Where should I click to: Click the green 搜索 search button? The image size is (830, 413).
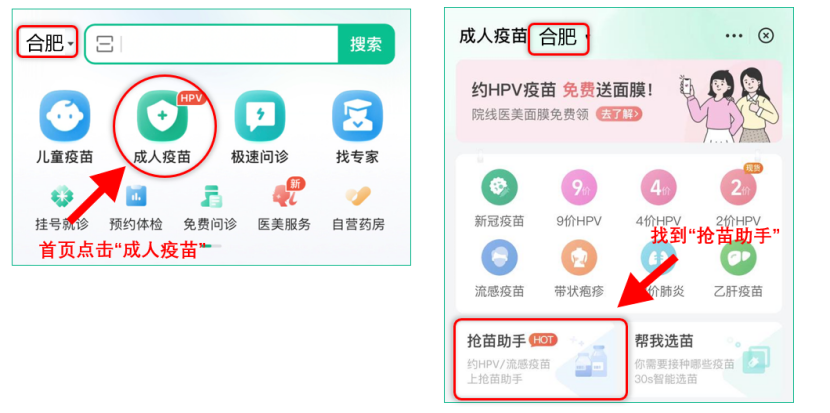point(366,44)
